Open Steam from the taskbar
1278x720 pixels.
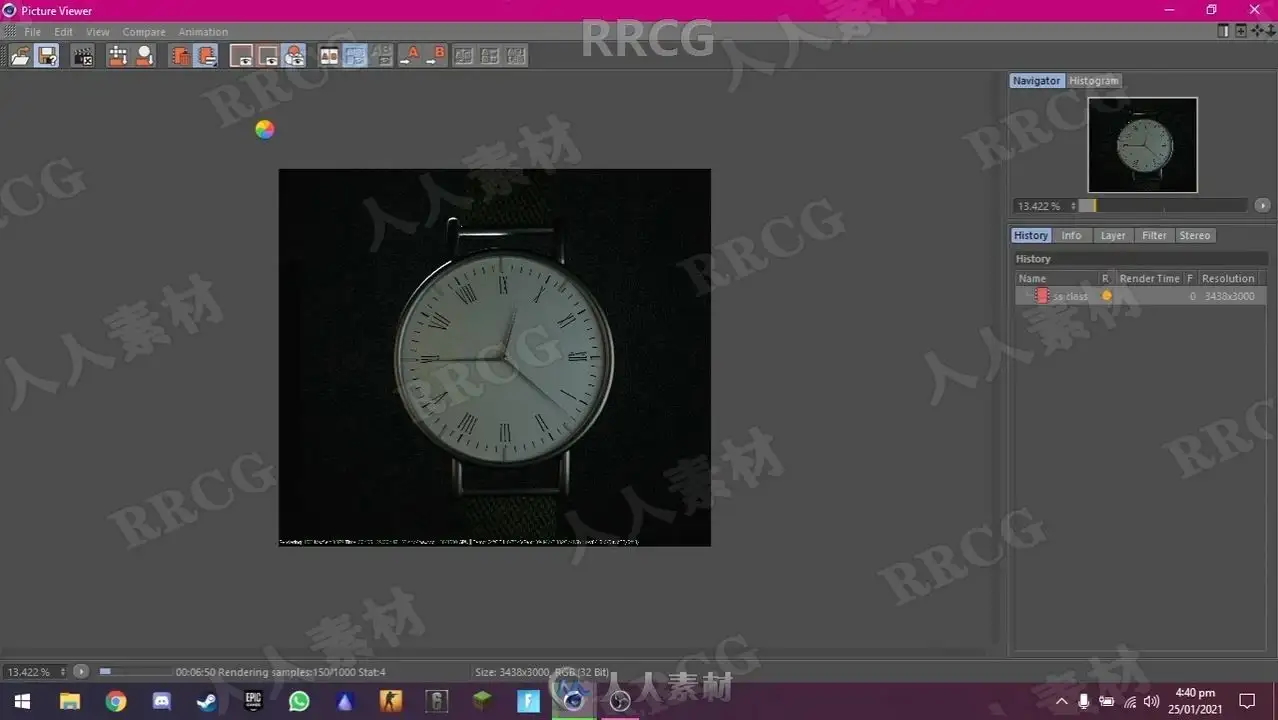pos(207,701)
